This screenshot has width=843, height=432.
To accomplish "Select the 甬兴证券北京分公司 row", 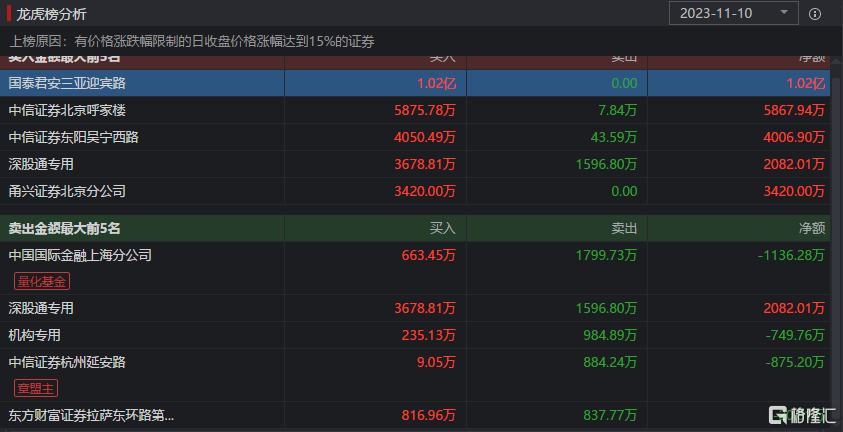I will point(415,191).
